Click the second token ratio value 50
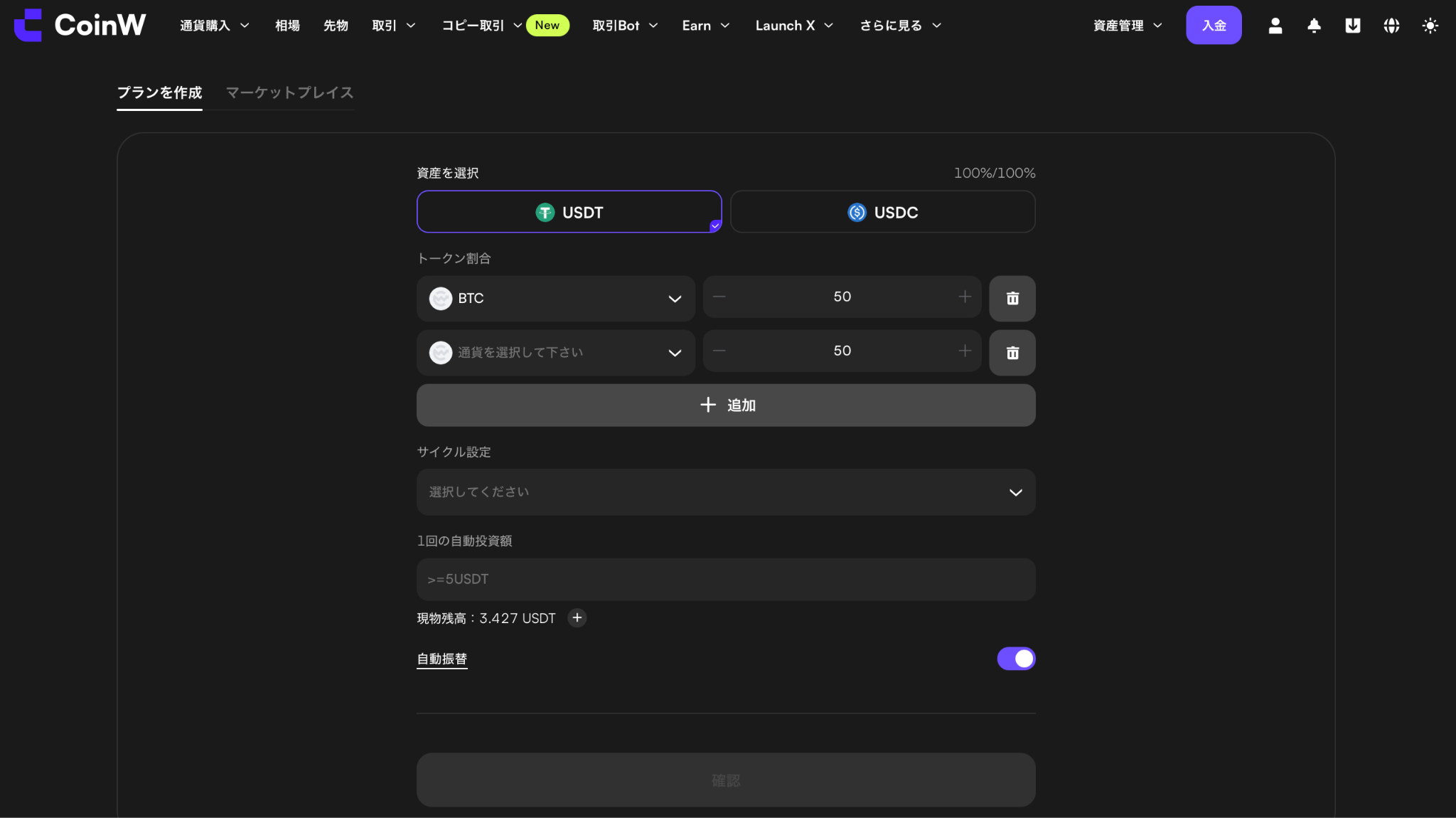Viewport: 1456px width, 818px height. pos(842,351)
